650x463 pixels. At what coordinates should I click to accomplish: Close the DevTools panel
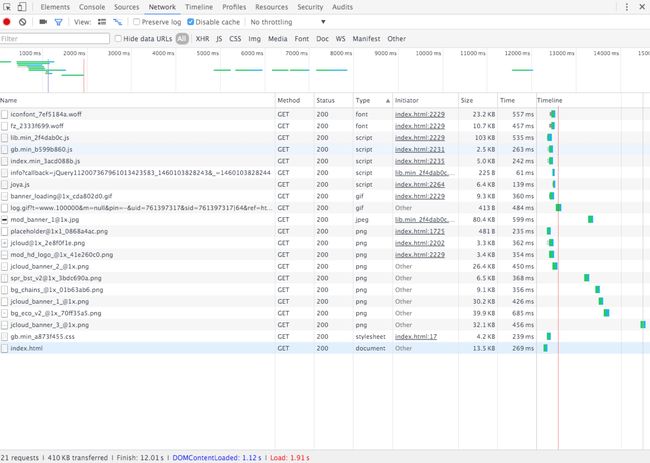(642, 7)
